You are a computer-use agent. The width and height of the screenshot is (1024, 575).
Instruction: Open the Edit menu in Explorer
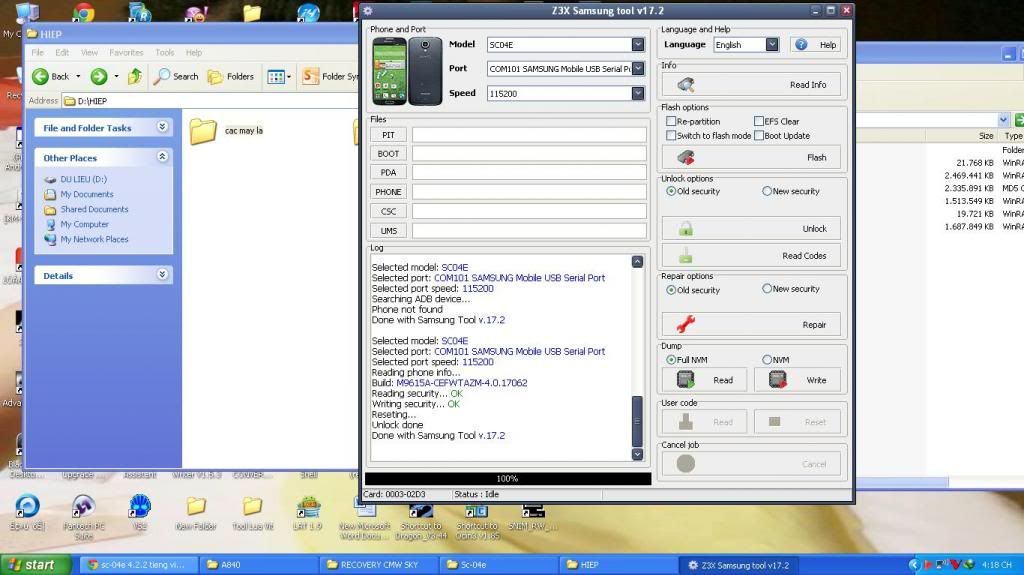click(62, 52)
